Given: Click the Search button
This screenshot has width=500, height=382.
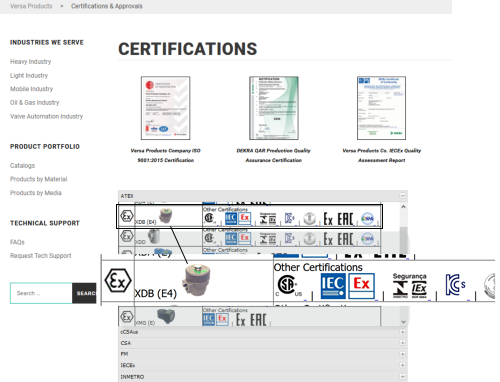Looking at the screenshot, I should [x=84, y=293].
